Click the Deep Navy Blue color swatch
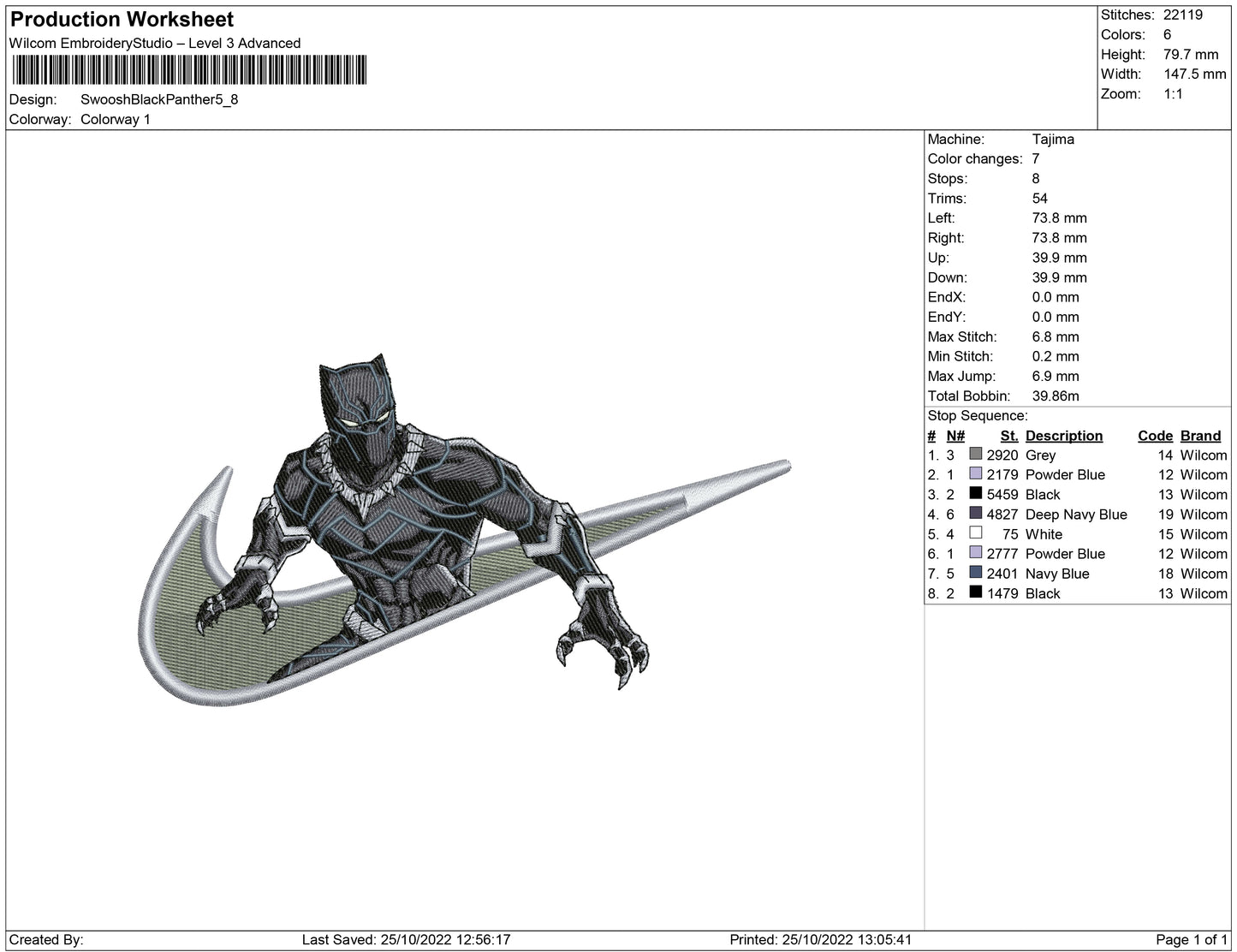This screenshot has height=952, width=1237. [975, 513]
